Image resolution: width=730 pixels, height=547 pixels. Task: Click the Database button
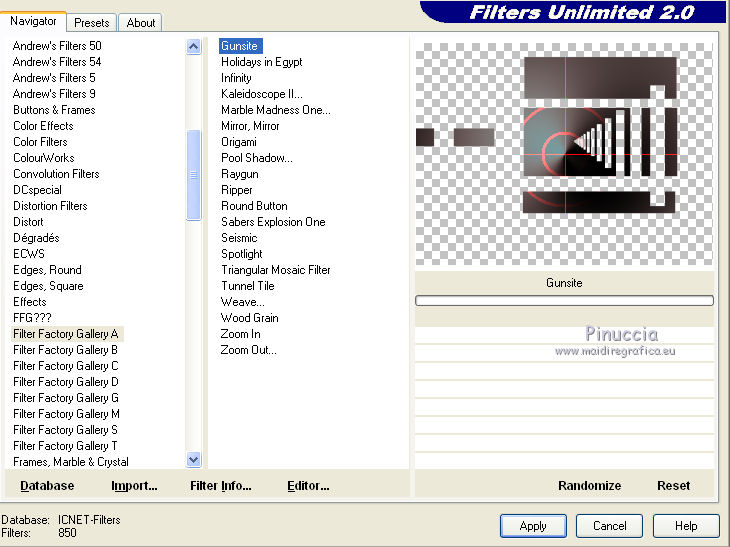47,486
